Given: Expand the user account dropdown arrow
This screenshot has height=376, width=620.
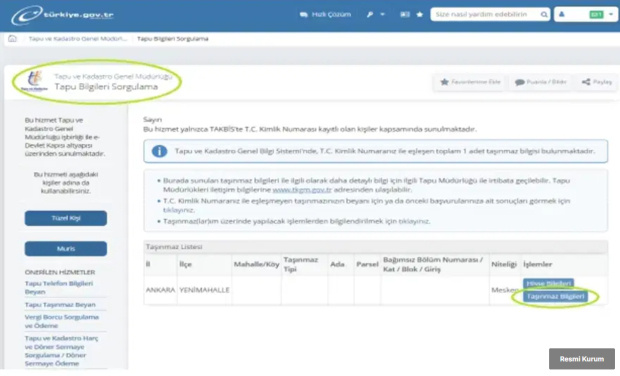Looking at the screenshot, I should 611,14.
